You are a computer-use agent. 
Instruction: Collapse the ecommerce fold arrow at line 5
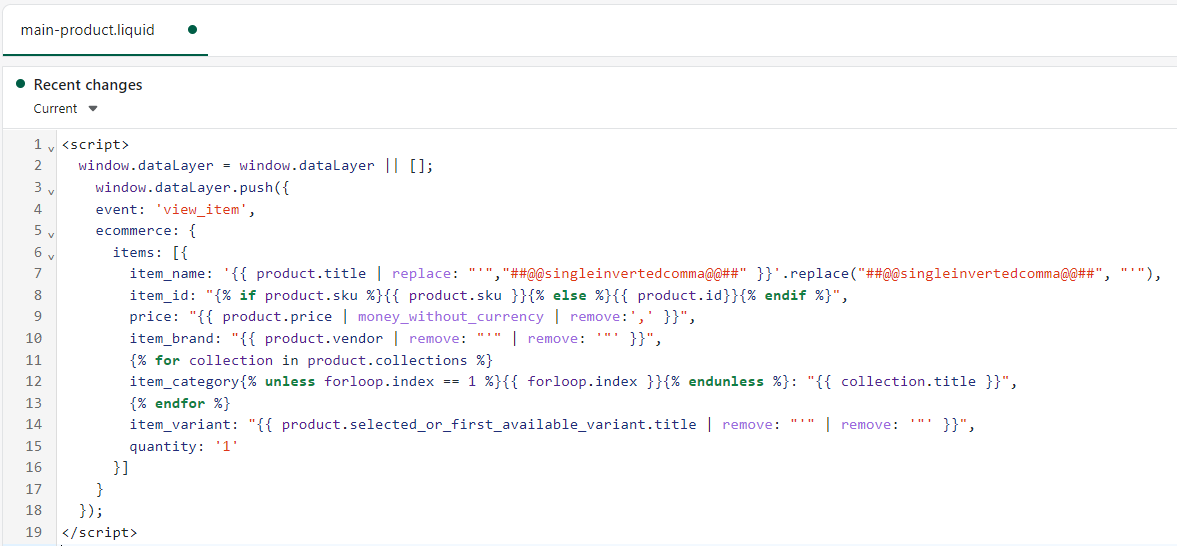50,234
